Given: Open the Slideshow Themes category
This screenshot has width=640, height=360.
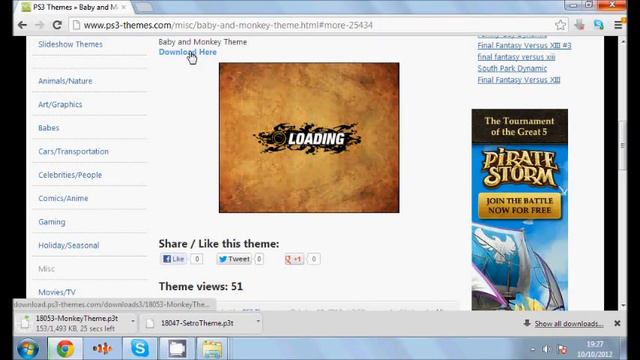Looking at the screenshot, I should pos(70,44).
